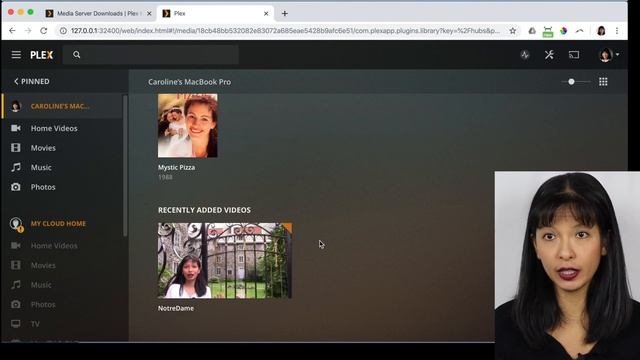640x360 pixels.
Task: Open TV under My Cloud Home
Action: coord(36,324)
